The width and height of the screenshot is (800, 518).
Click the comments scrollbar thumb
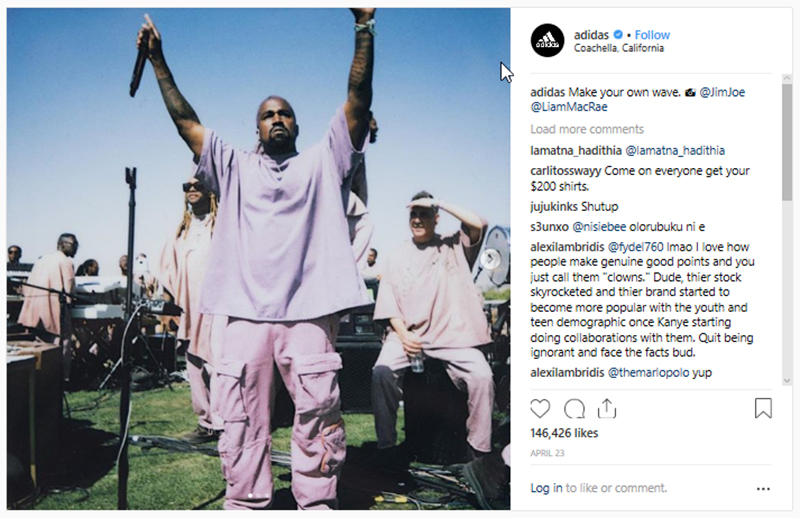(x=787, y=142)
